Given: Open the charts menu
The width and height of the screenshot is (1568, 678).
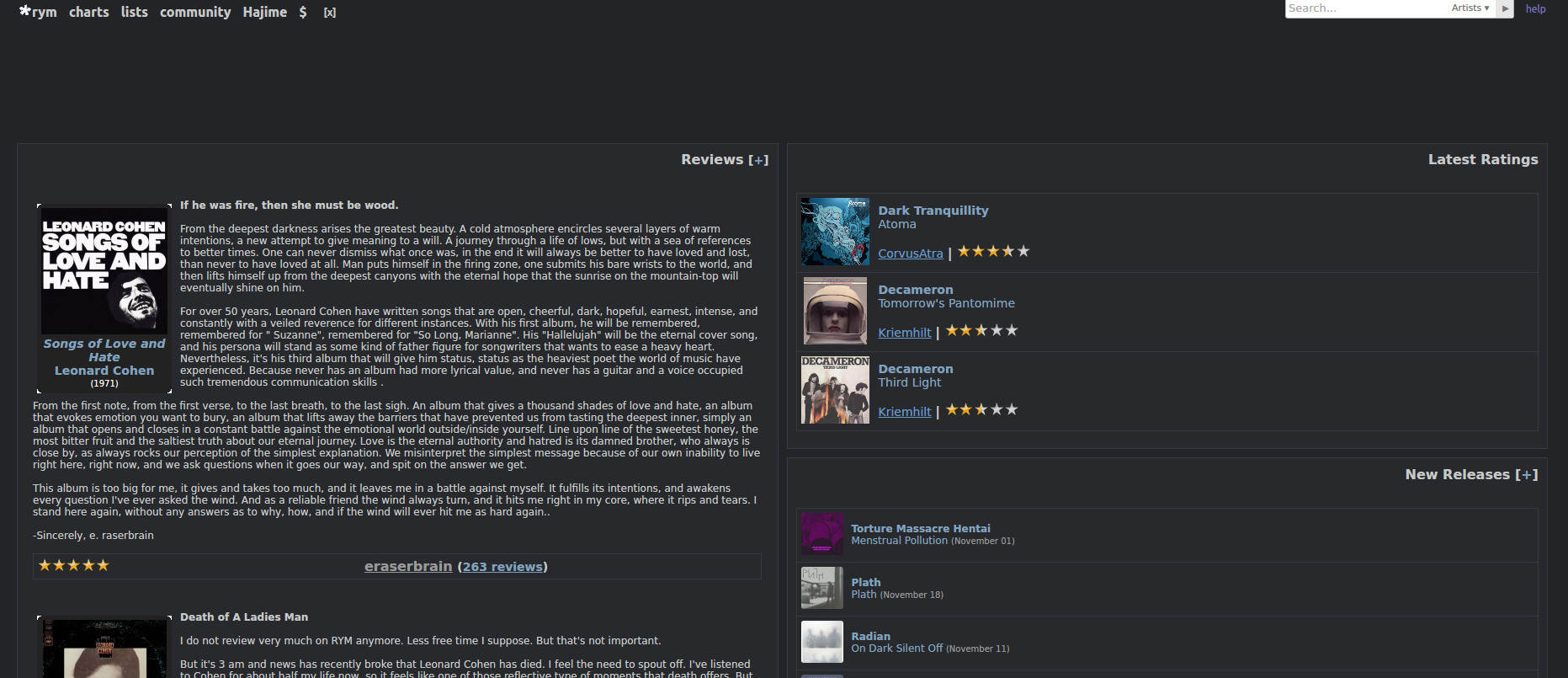Looking at the screenshot, I should tap(89, 12).
